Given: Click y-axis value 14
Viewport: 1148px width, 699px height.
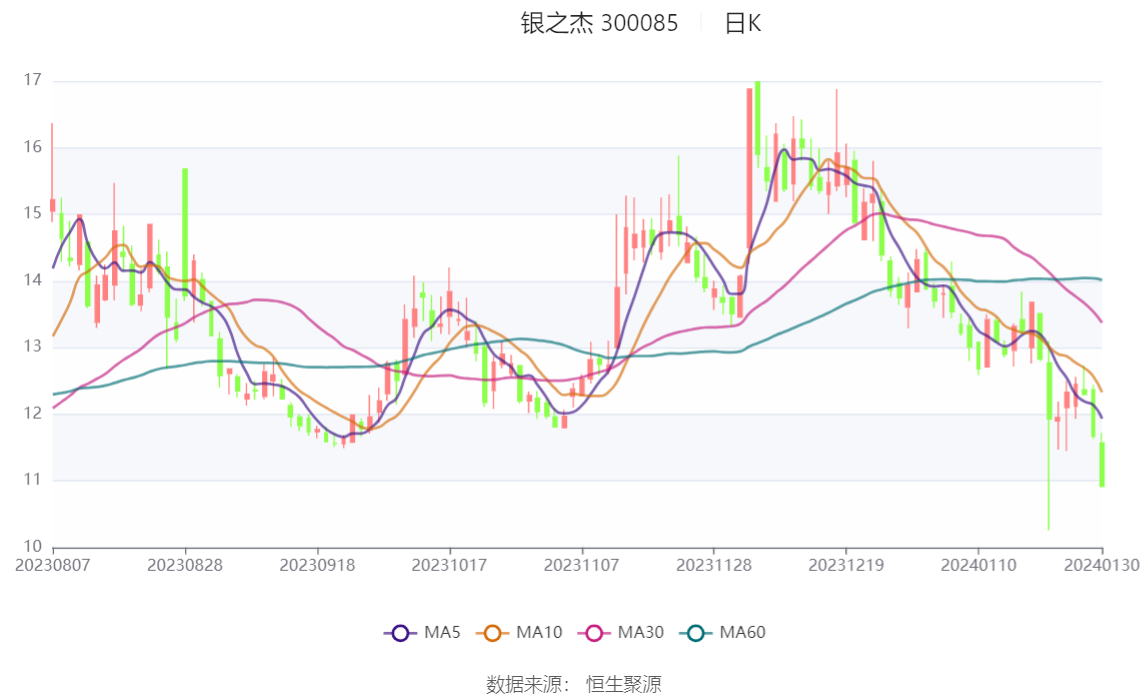Looking at the screenshot, I should point(32,280).
